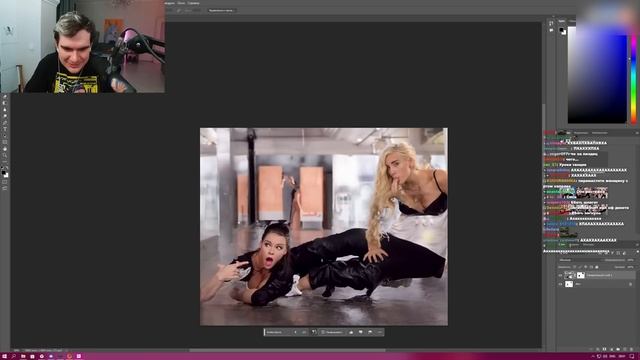Screen dimensions: 640x360
Task: Click the horizontal scrollbar below the canvas
Action: click(x=287, y=350)
